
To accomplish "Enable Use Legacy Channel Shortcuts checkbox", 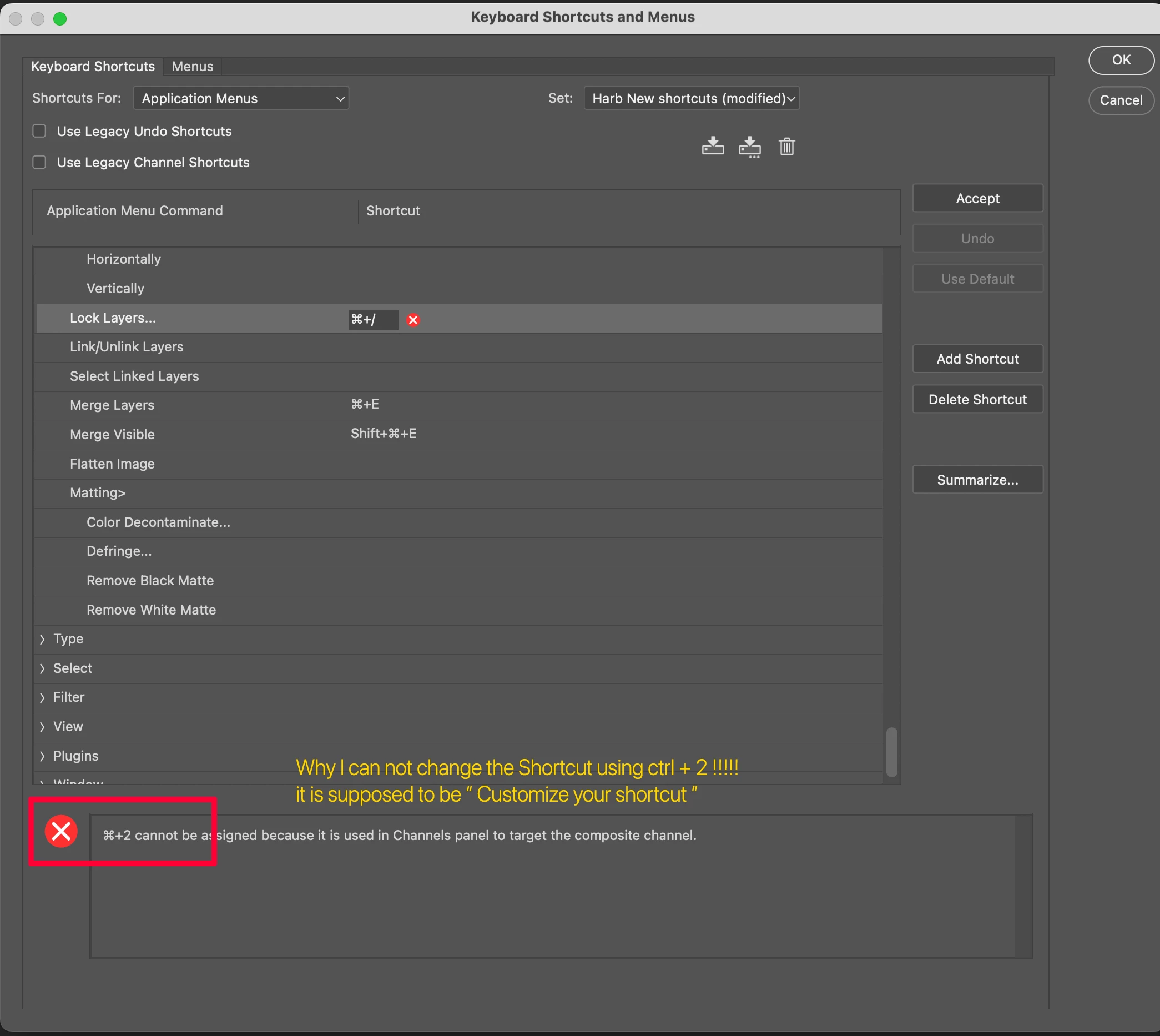I will pos(39,162).
